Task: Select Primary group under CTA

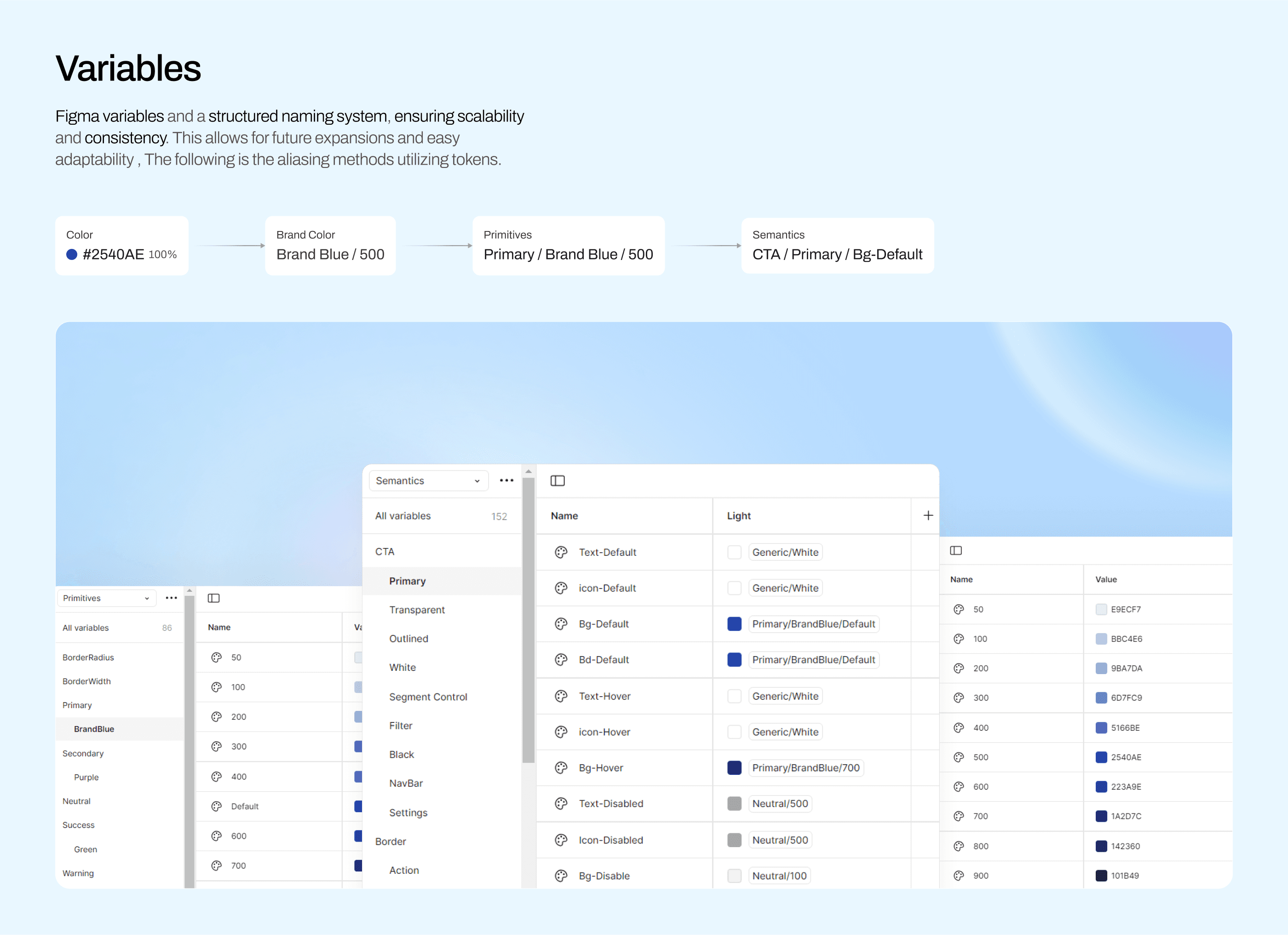Action: [407, 581]
